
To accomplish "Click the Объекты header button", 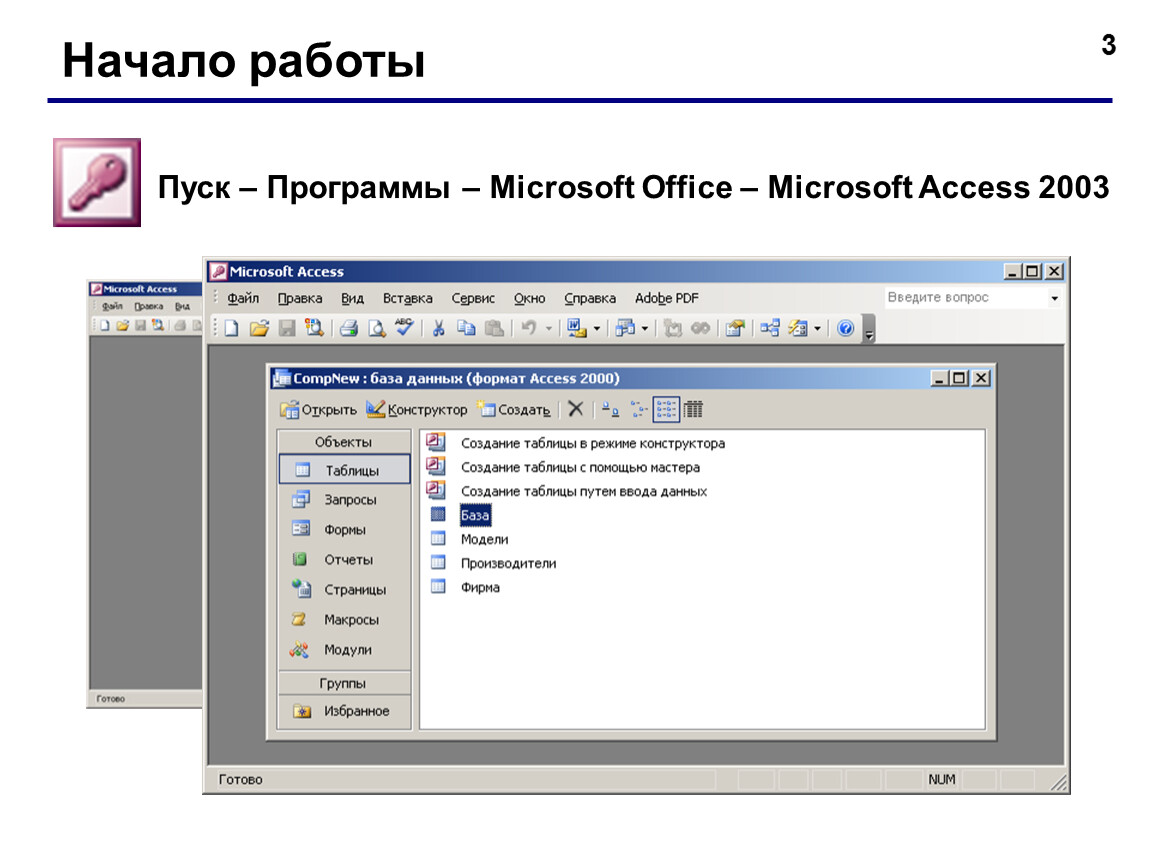I will tap(343, 442).
